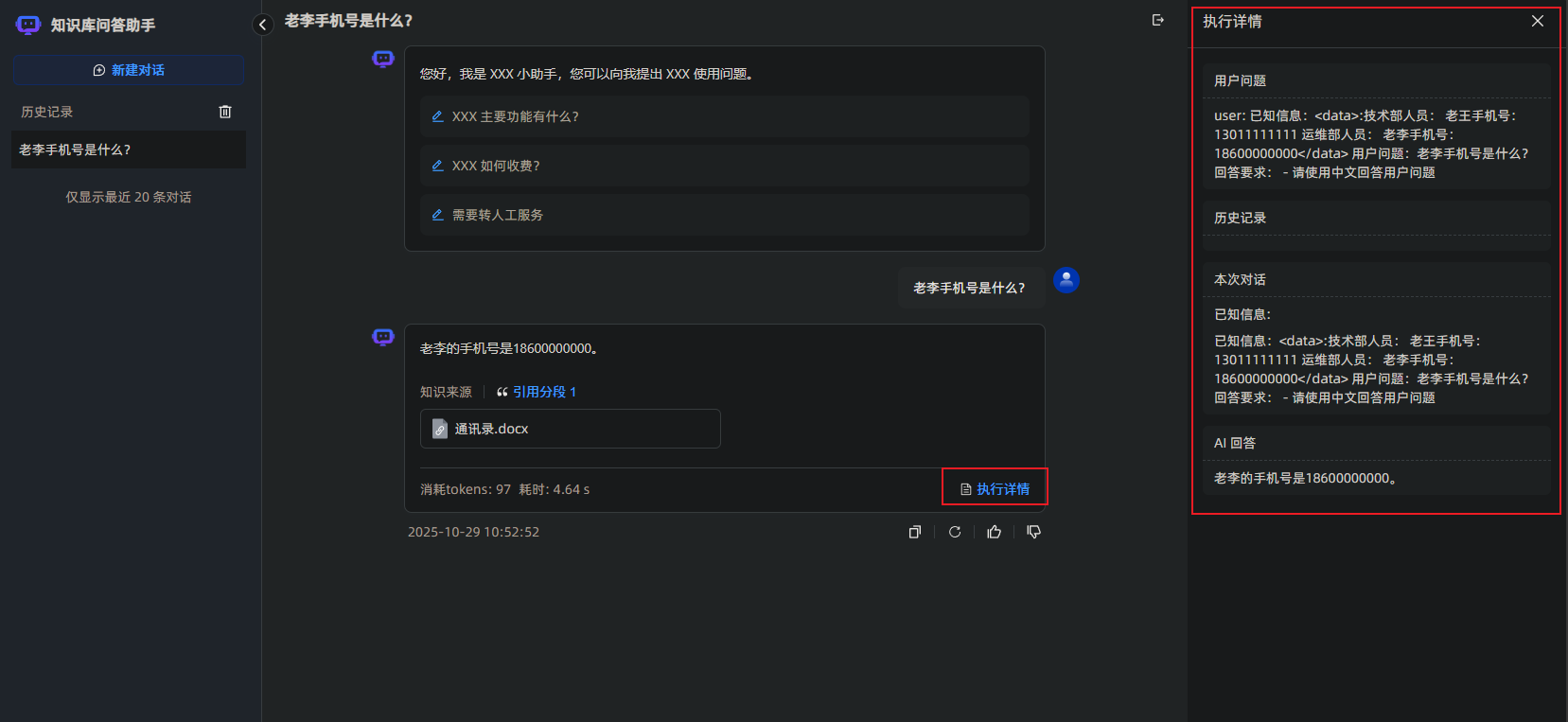Start a new chat with 新建对话
Image resolution: width=1568 pixels, height=722 pixels.
tap(129, 70)
